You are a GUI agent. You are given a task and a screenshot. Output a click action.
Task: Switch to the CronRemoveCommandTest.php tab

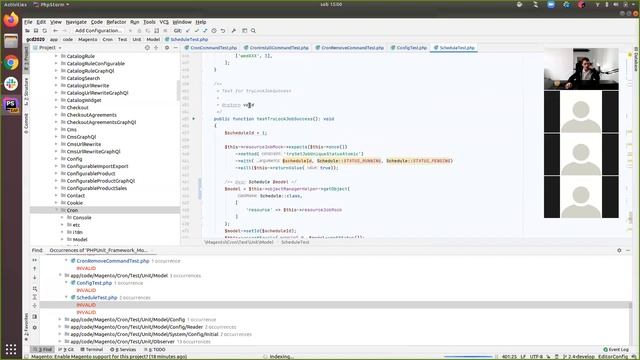(x=350, y=48)
